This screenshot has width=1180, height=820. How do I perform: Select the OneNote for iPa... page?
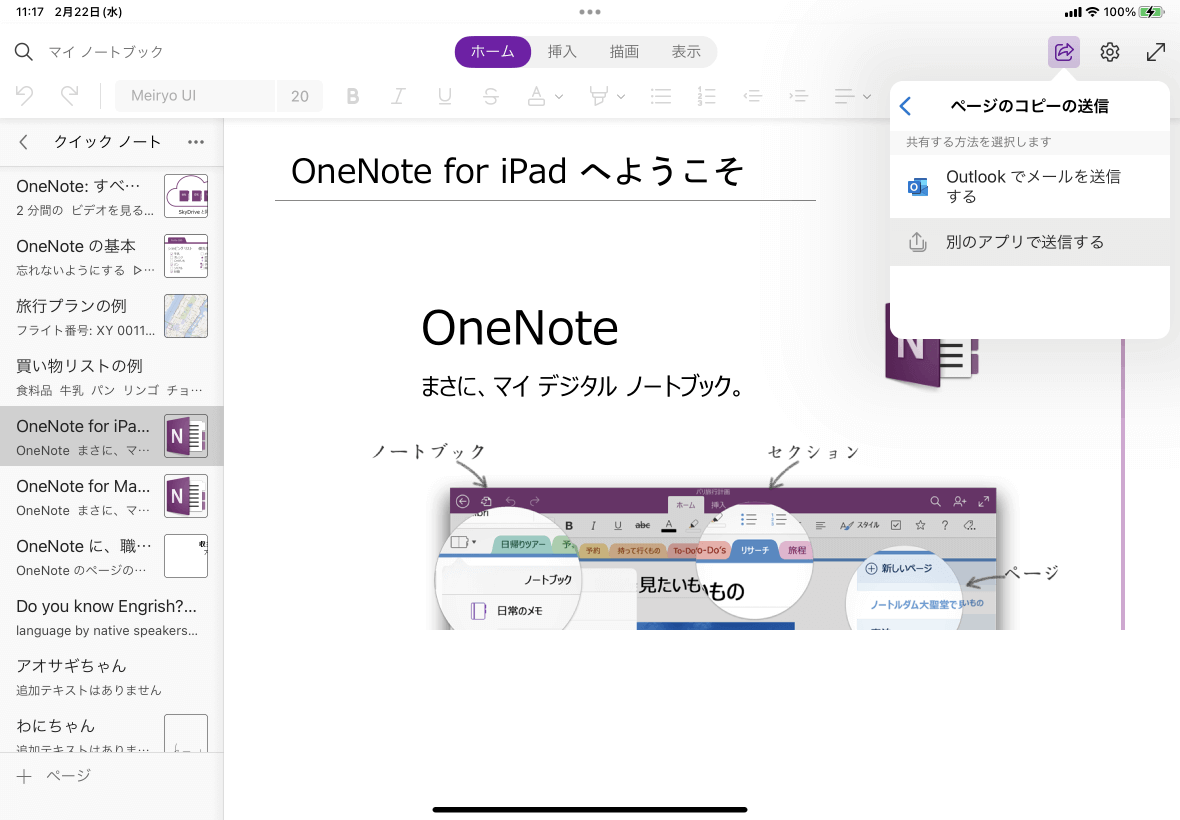pos(111,436)
